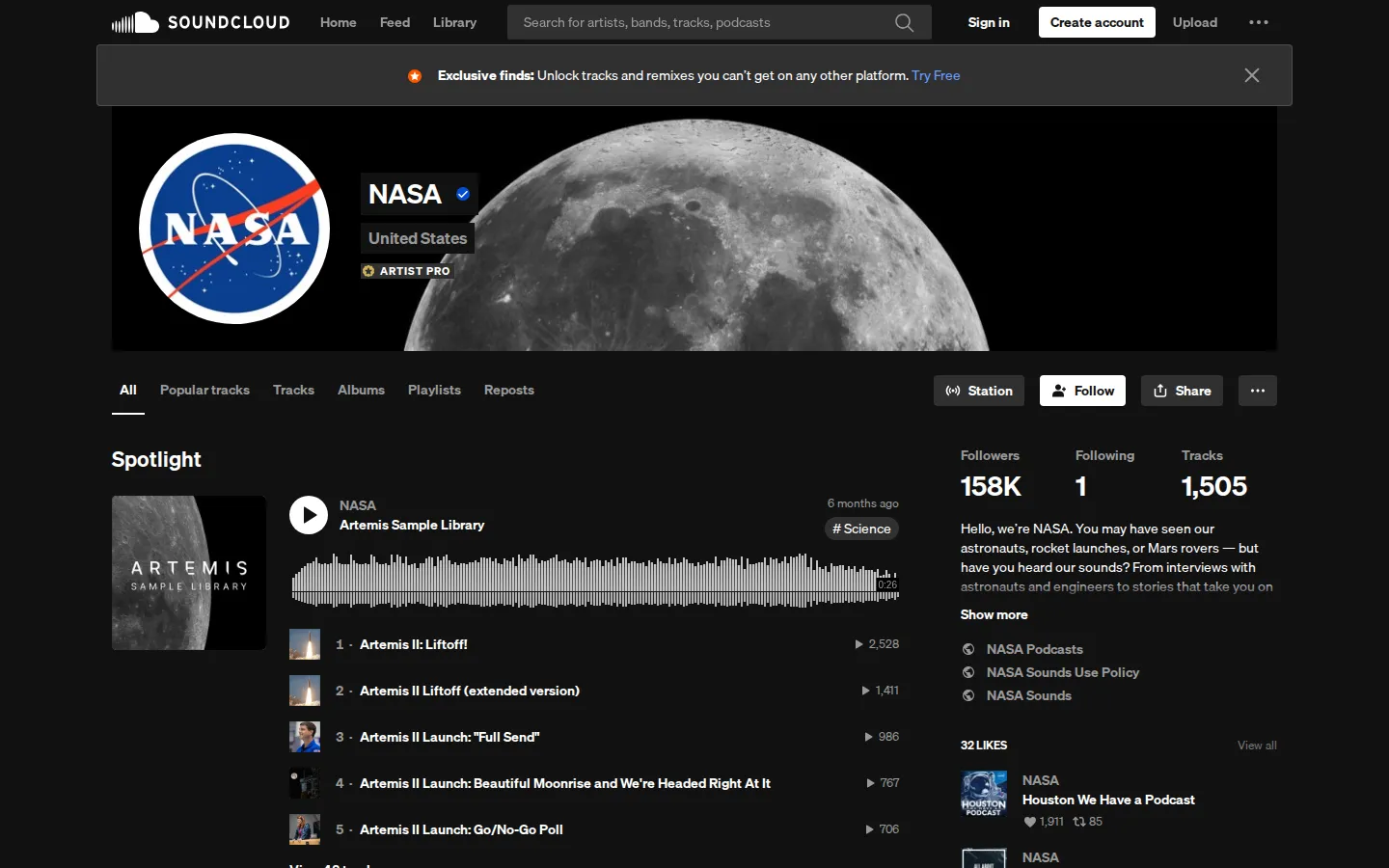Share the NASA profile

click(x=1182, y=391)
